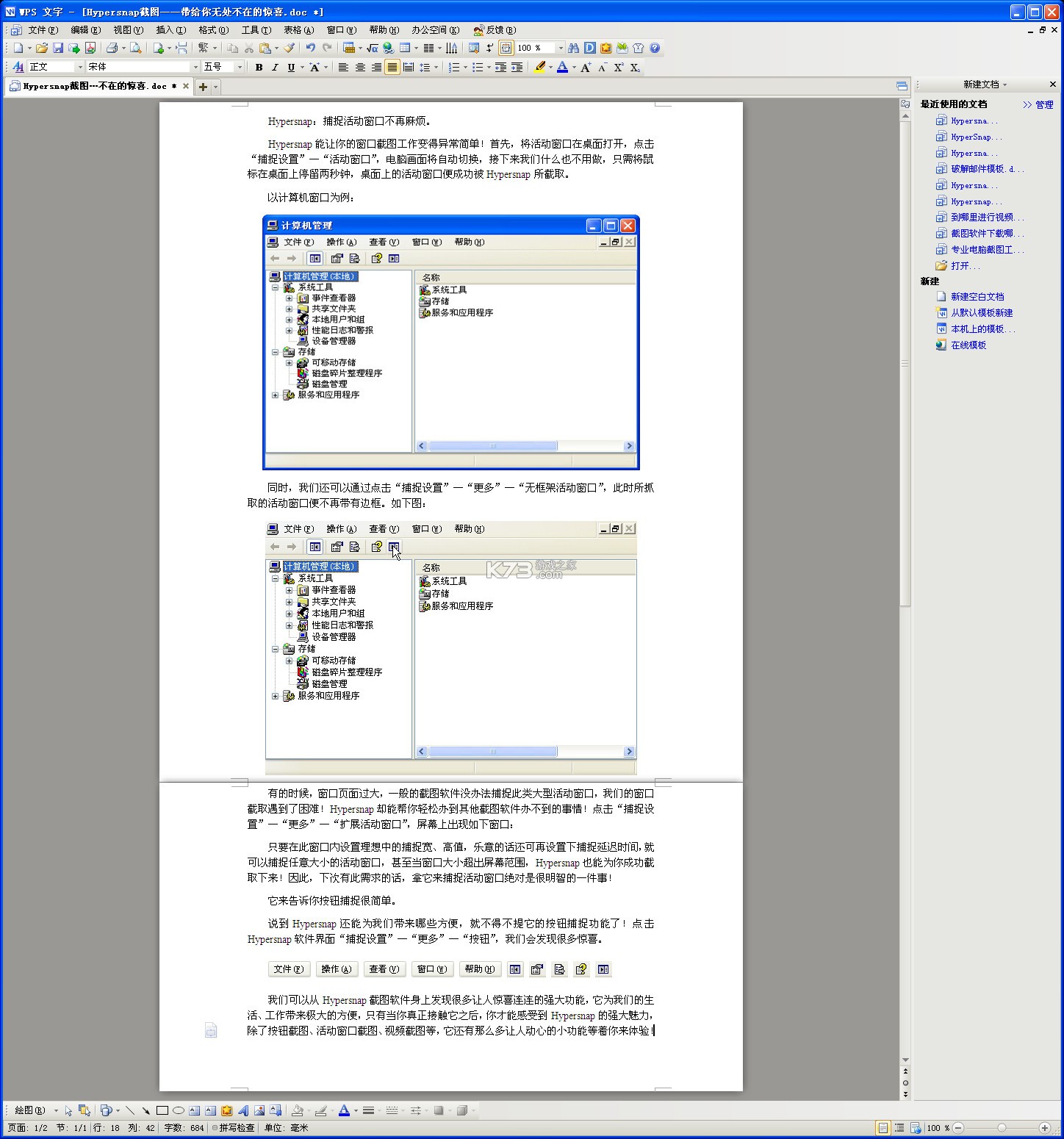
Task: Toggle align-left paragraph button
Action: point(343,68)
